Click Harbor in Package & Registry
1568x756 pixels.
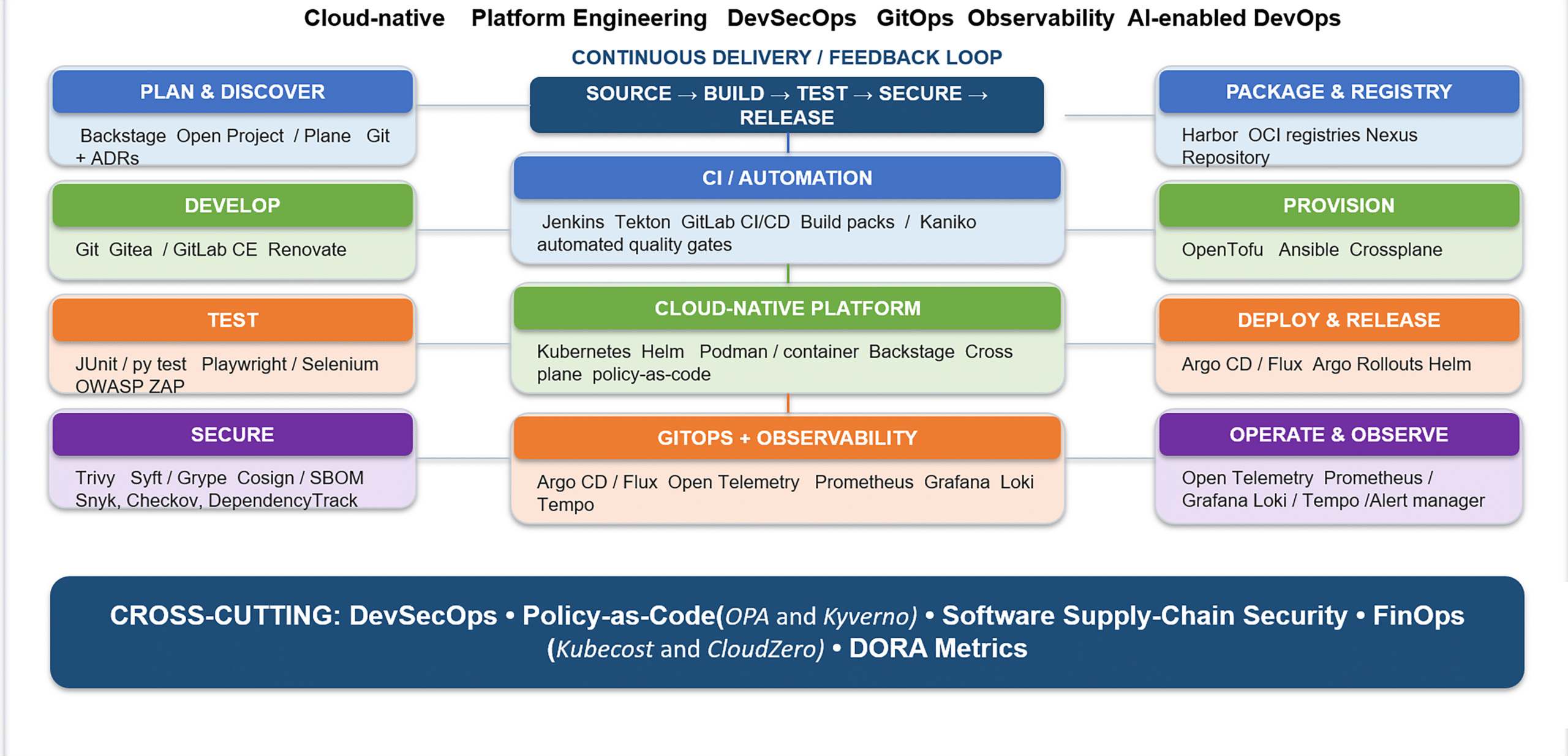pos(1210,135)
